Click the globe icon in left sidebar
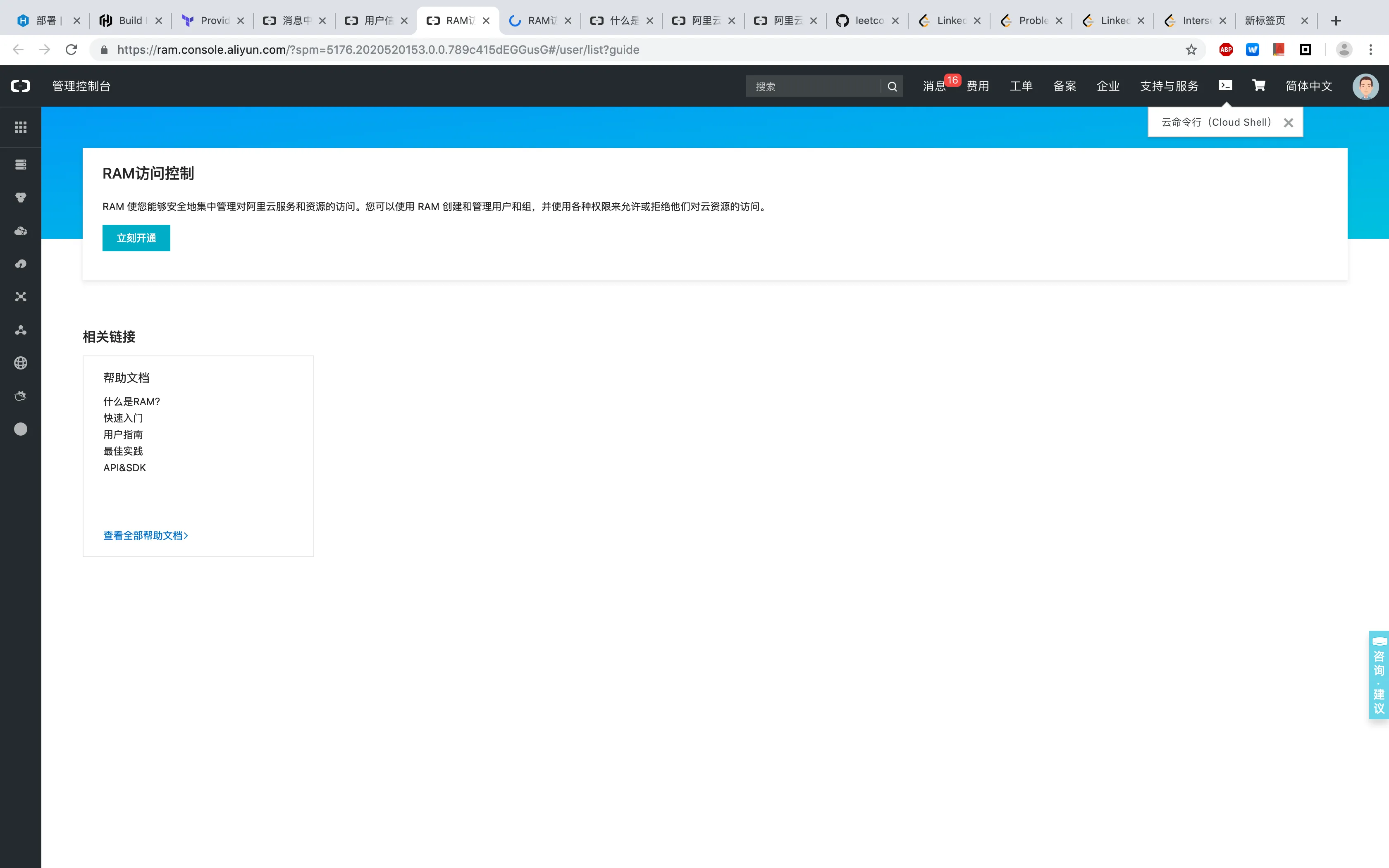This screenshot has width=1389, height=868. tap(21, 363)
